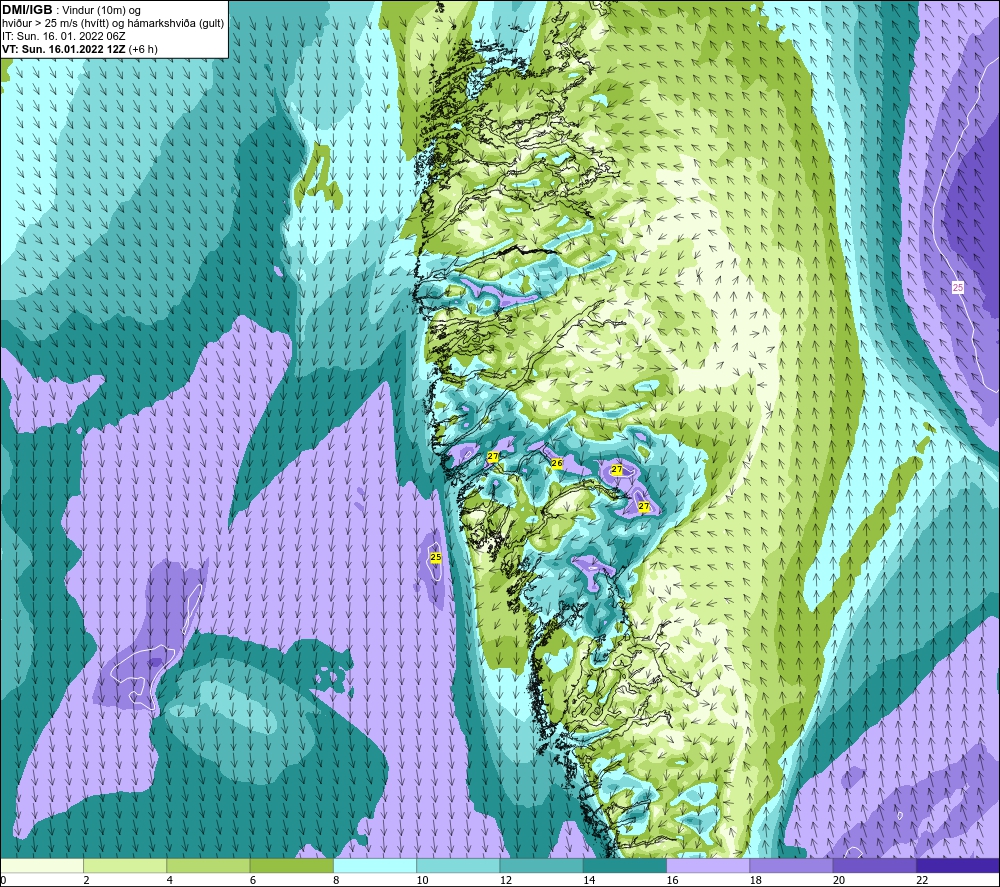Select the 'VT: Sun. 16.01.2022 12Z (+6 h)' line
Screen dimensions: 1000x887
pyautogui.click(x=80, y=49)
